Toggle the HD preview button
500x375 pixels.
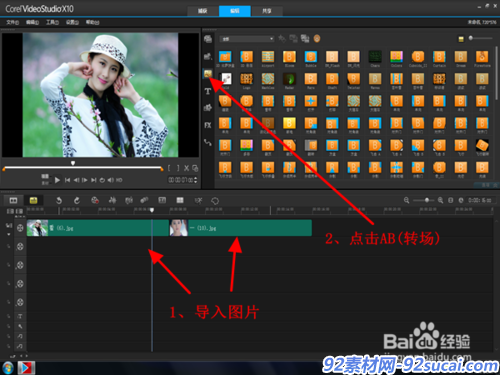[119, 180]
